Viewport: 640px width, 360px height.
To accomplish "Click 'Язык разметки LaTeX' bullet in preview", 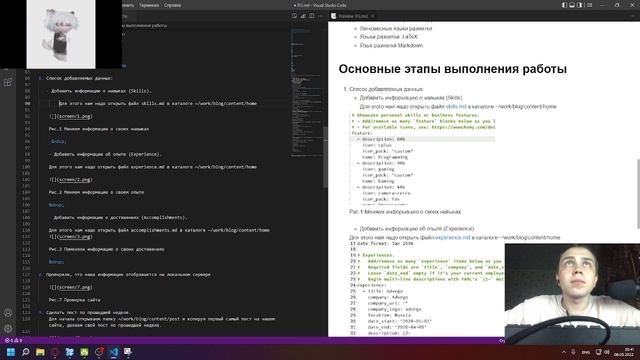I will 388,37.
